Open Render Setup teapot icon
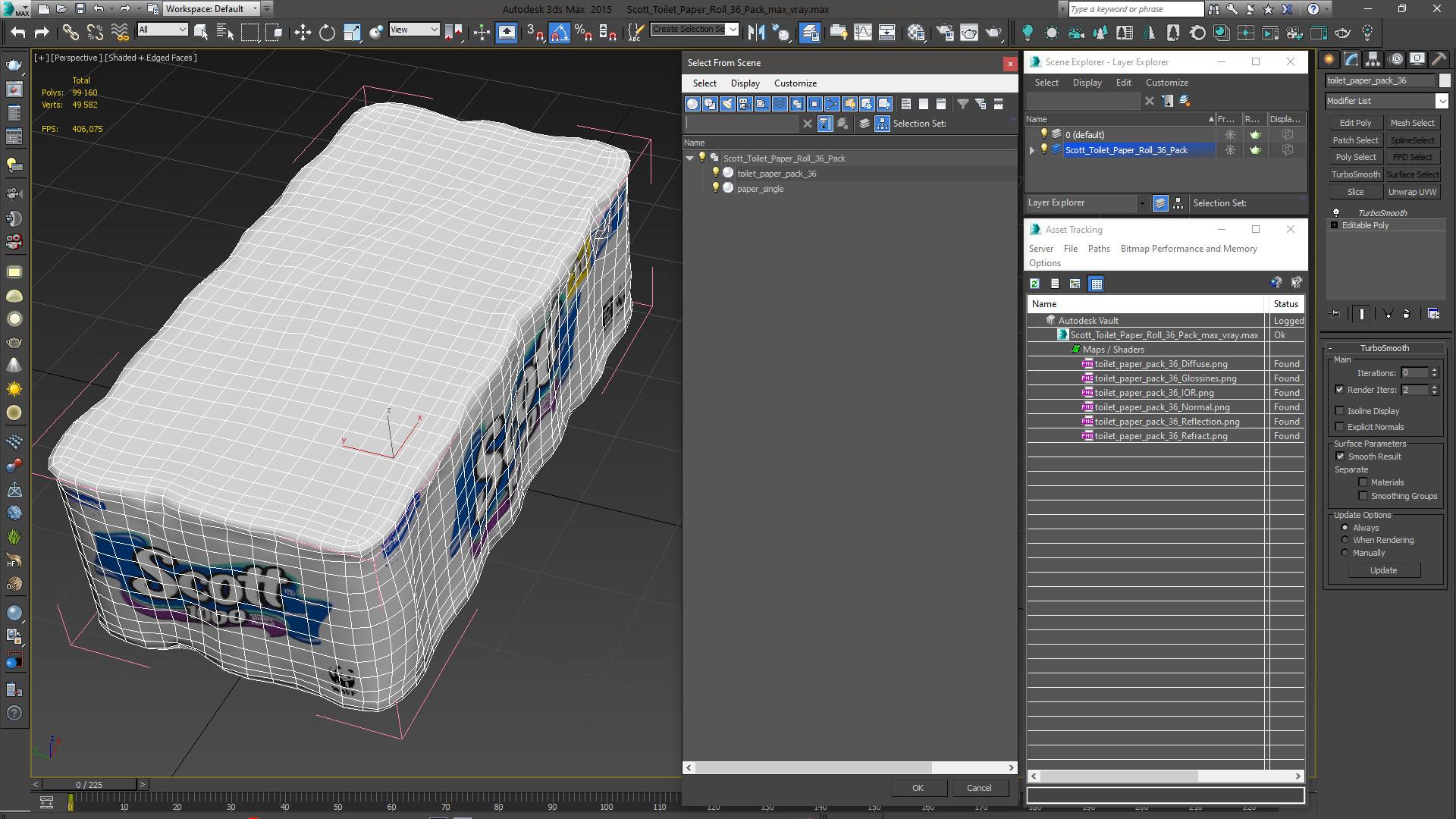Viewport: 1456px width, 819px height. pos(945,32)
